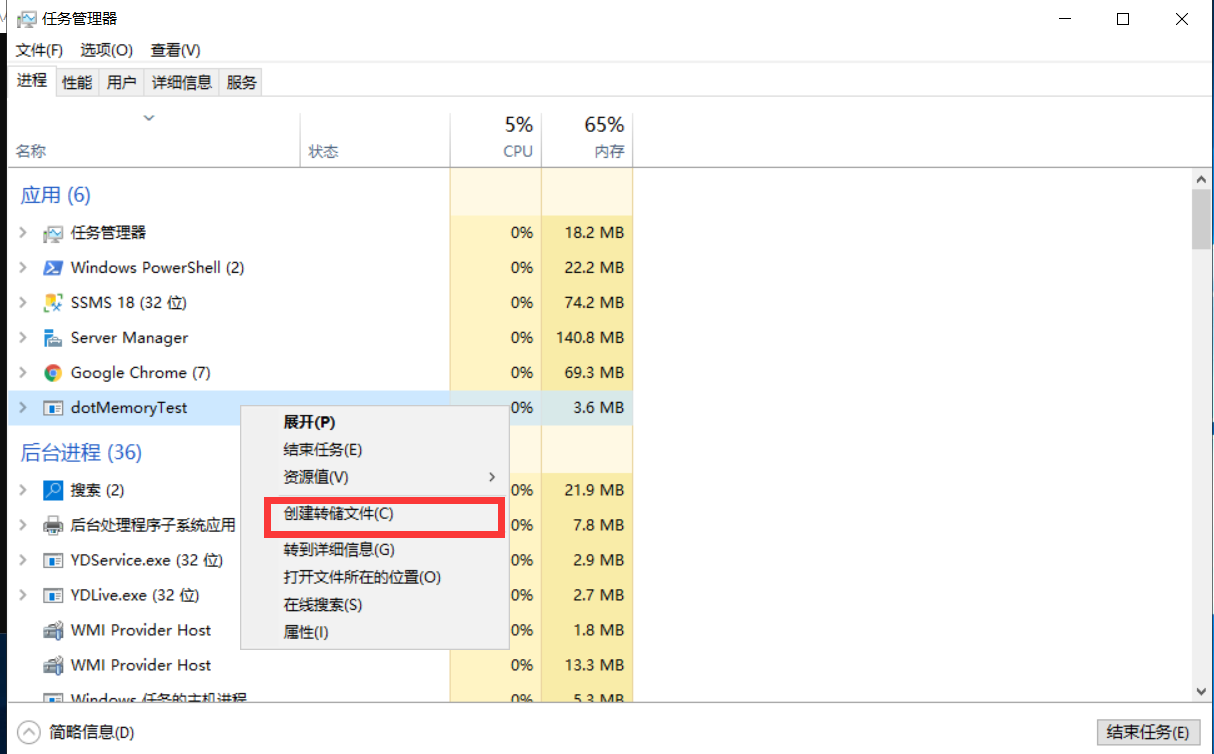1214x754 pixels.
Task: Click the SSMS 18 row icon
Action: pos(53,303)
